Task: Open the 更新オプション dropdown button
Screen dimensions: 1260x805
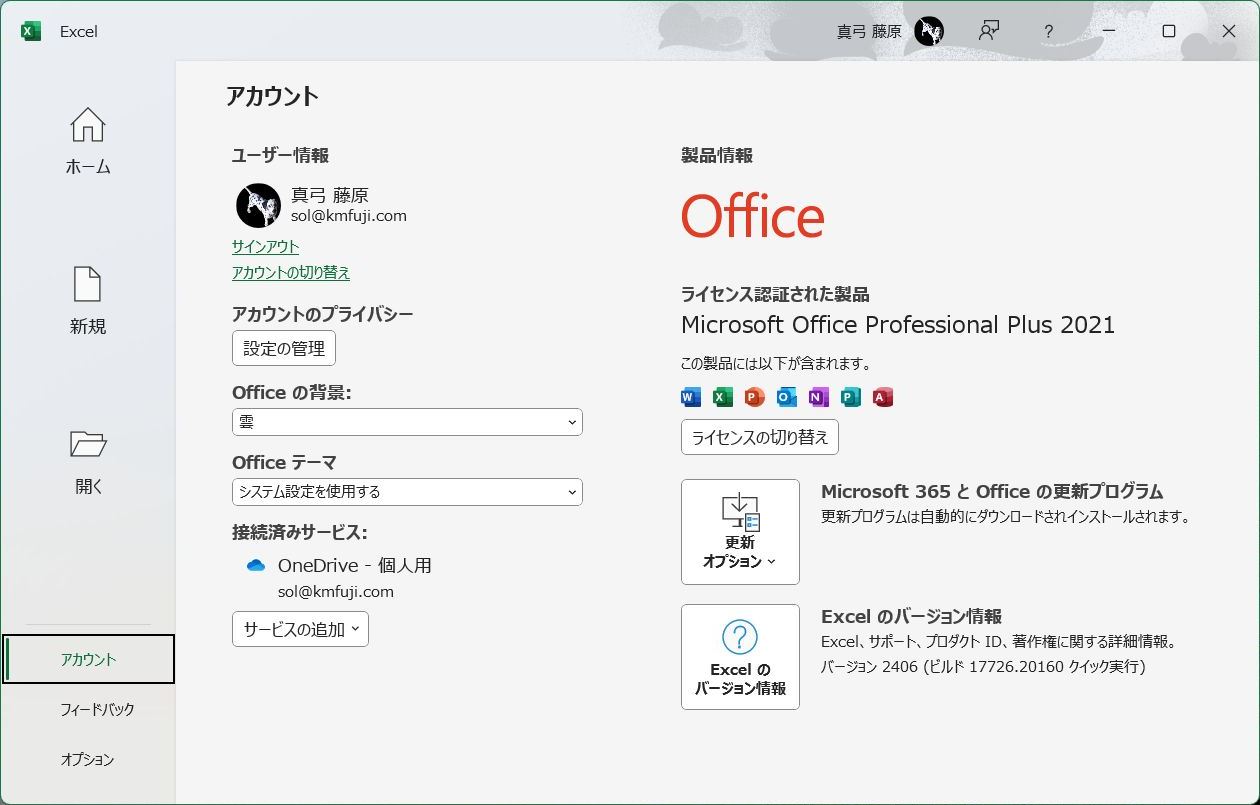Action: (740, 532)
